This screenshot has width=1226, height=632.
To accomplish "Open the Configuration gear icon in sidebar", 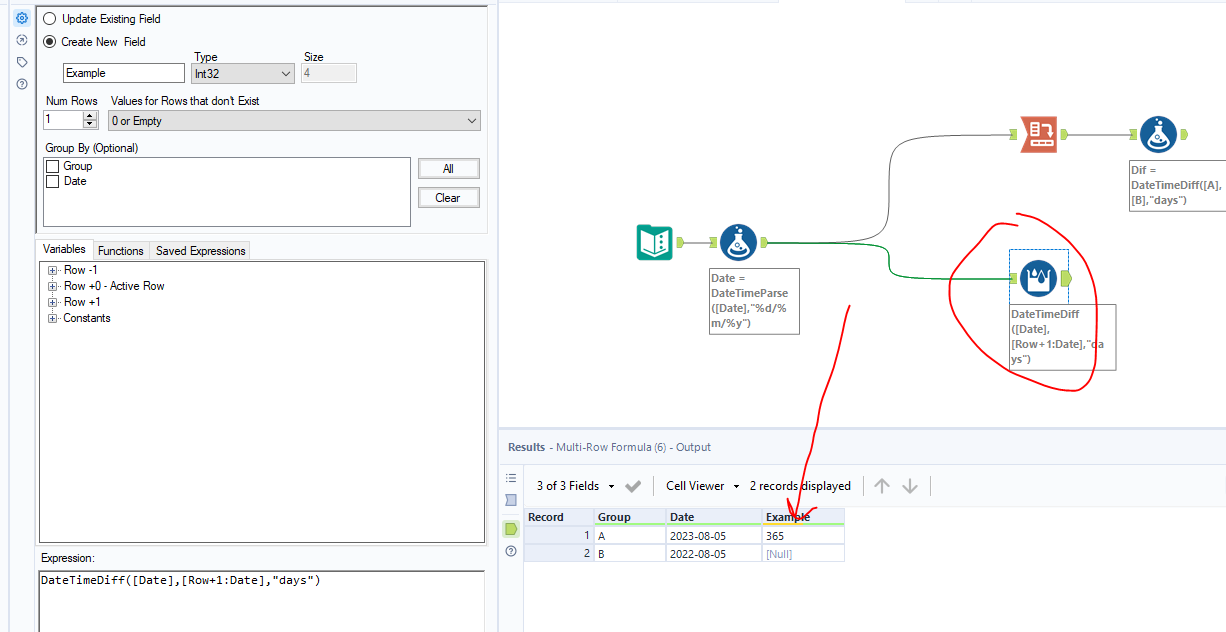I will pyautogui.click(x=22, y=18).
